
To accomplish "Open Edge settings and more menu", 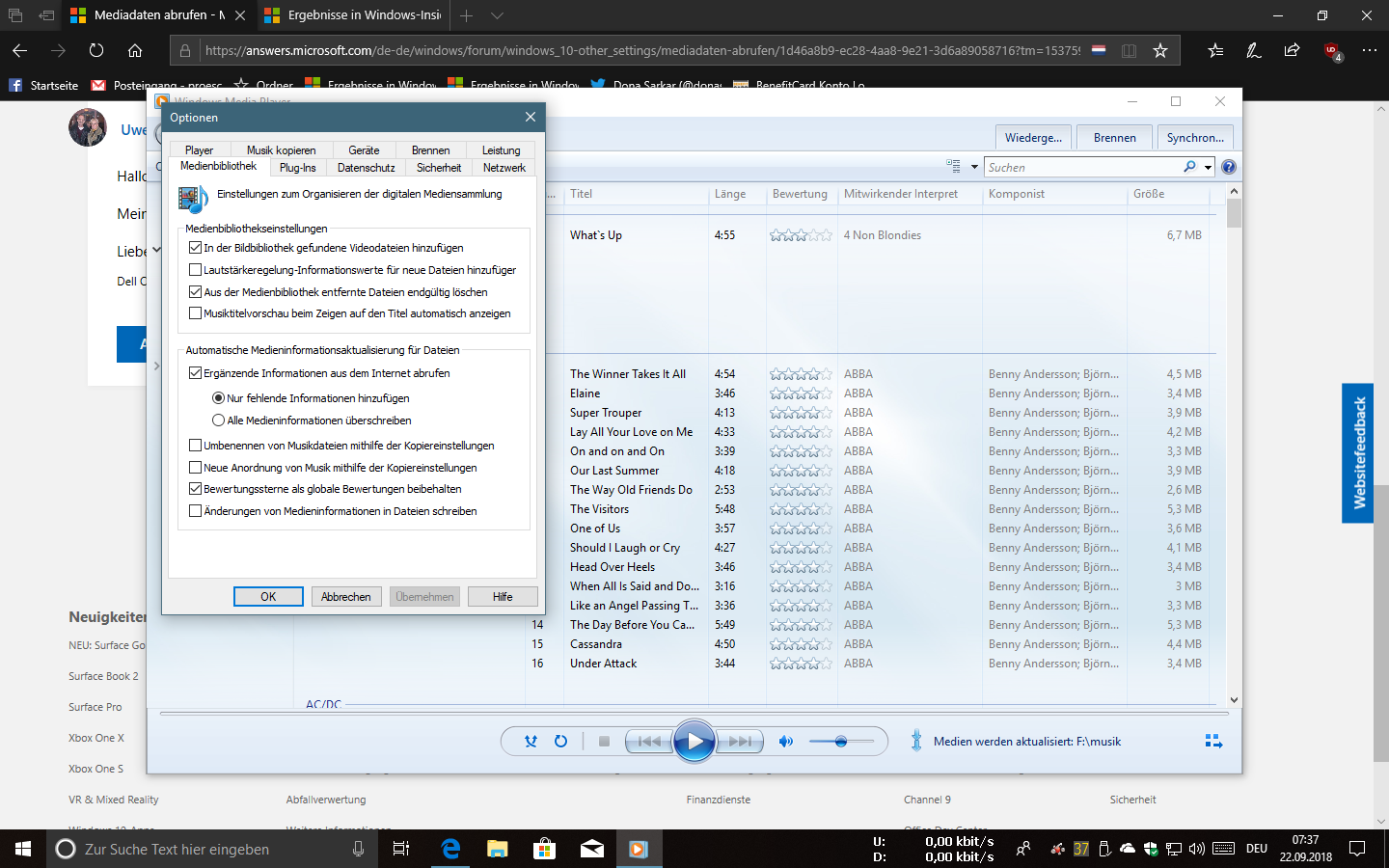I will coord(1370,50).
